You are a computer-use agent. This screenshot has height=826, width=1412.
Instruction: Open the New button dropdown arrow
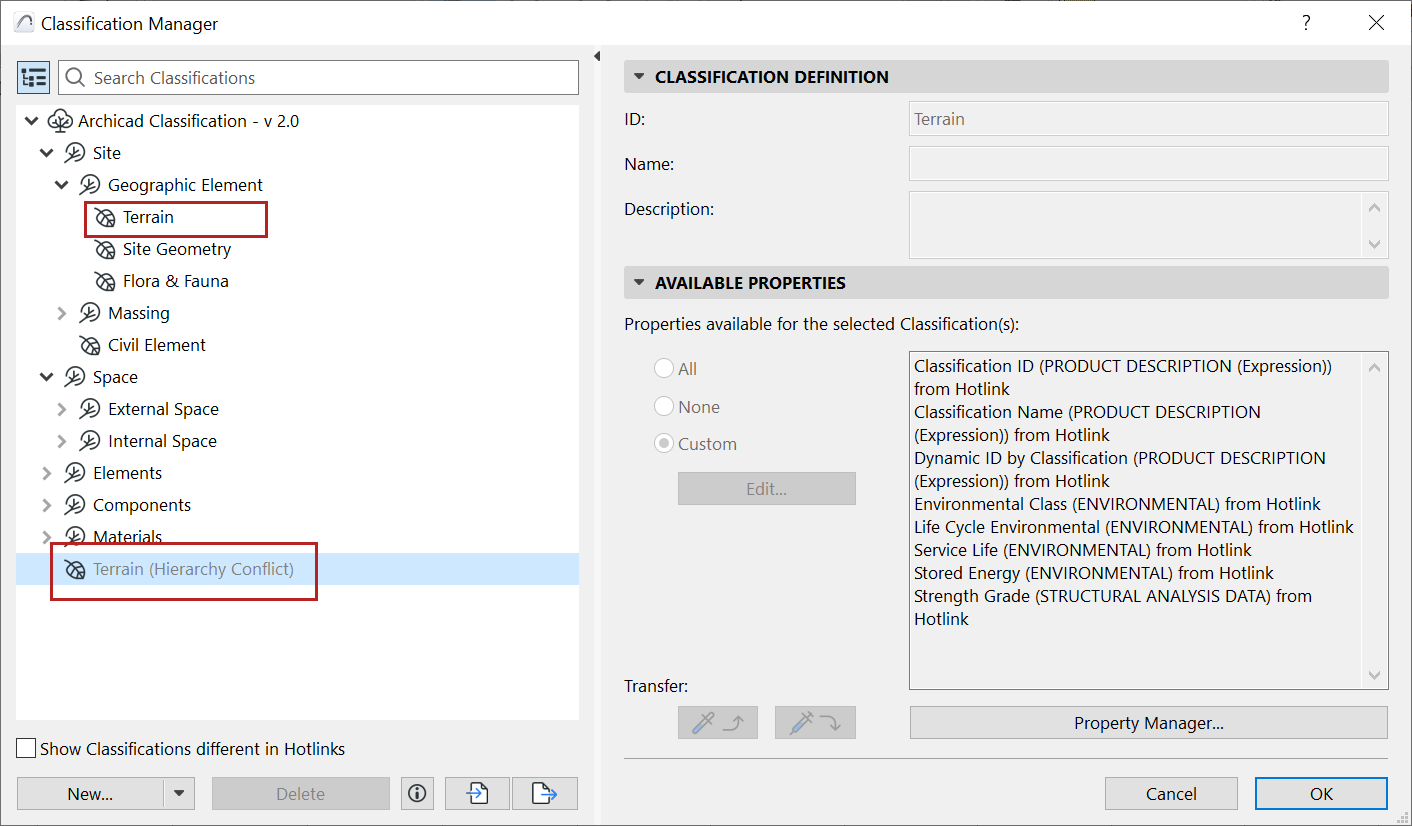[179, 794]
